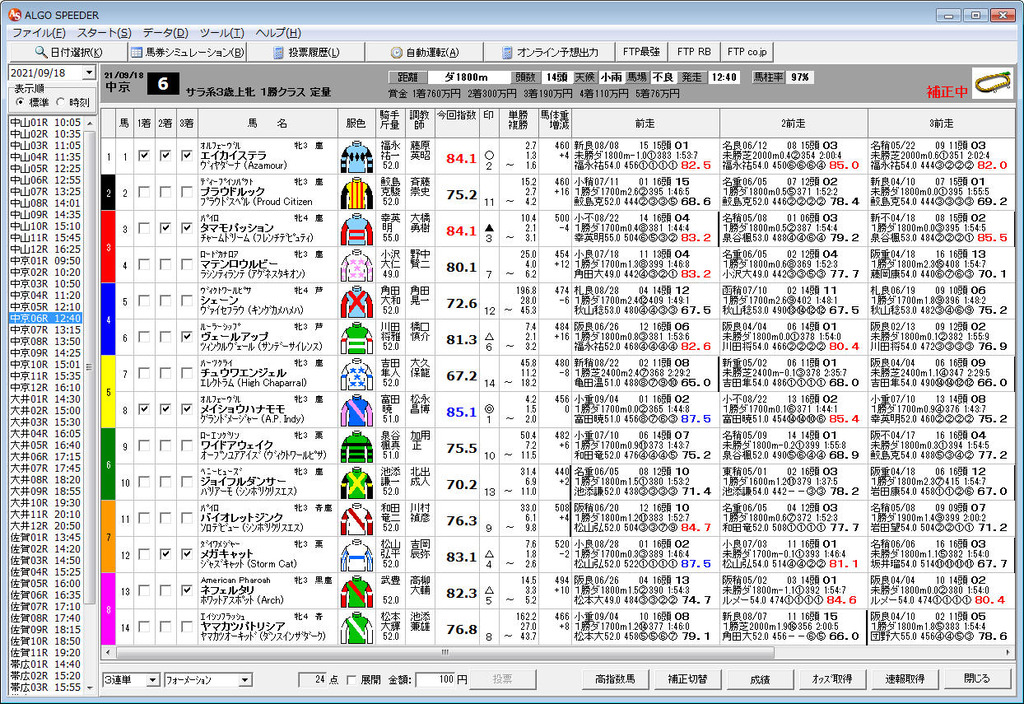Click the 金額 amount input field

435,680
